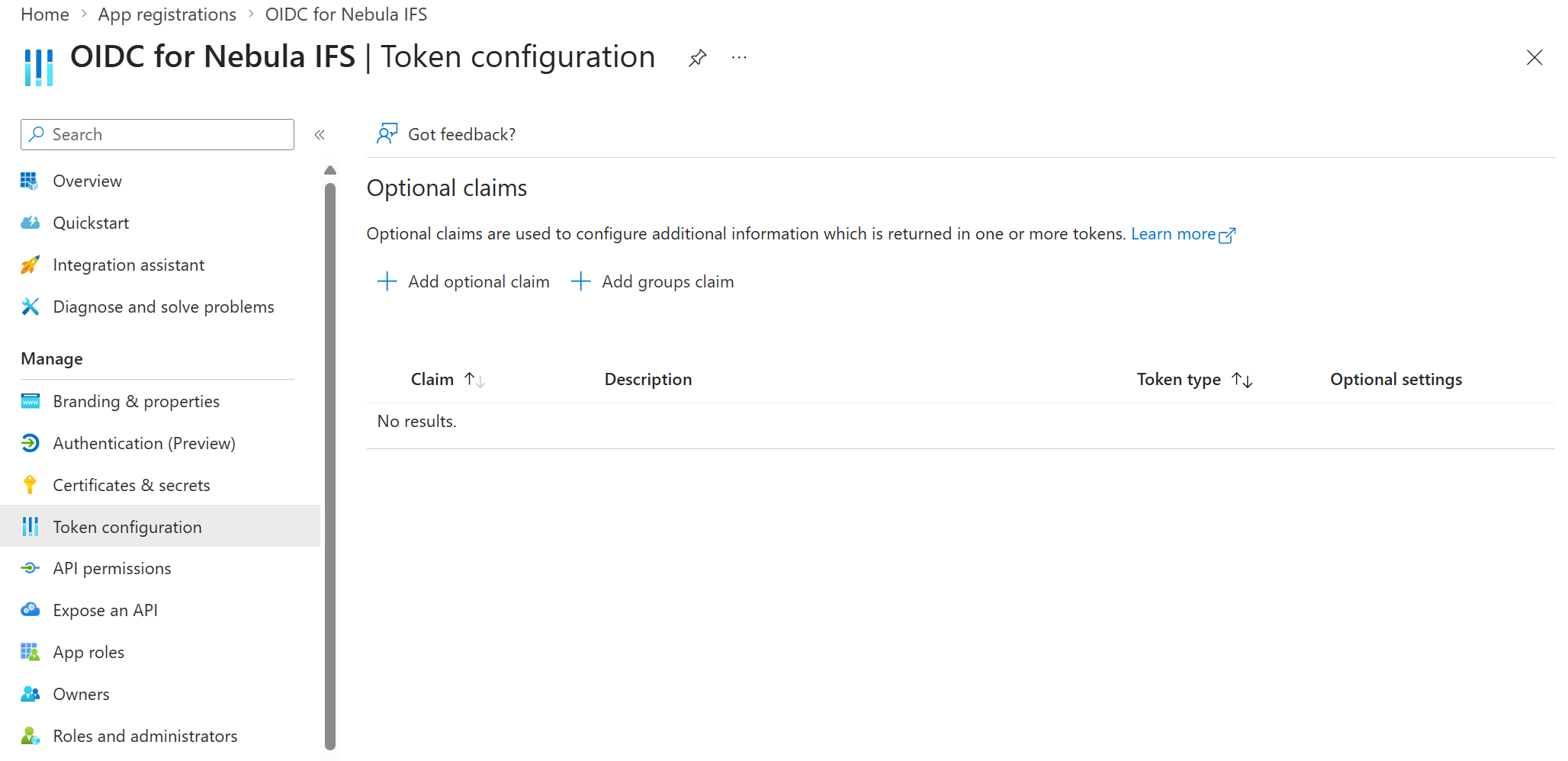
Task: Click the Overview grid icon
Action: tap(30, 181)
